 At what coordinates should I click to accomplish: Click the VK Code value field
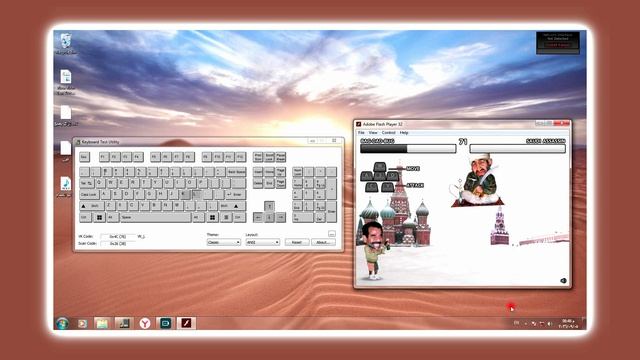pos(118,236)
